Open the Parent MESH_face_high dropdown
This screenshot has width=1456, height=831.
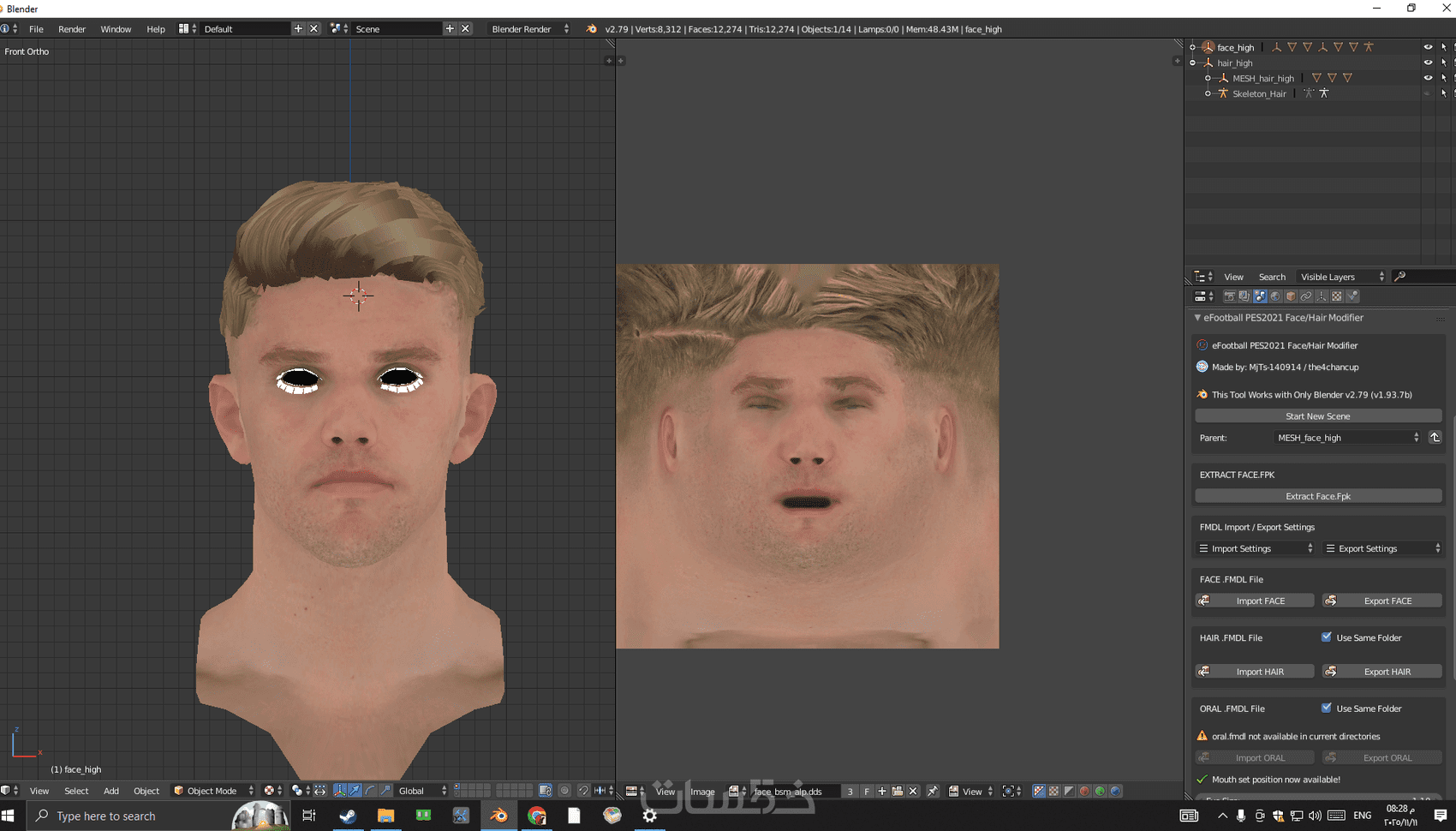[x=1347, y=438]
